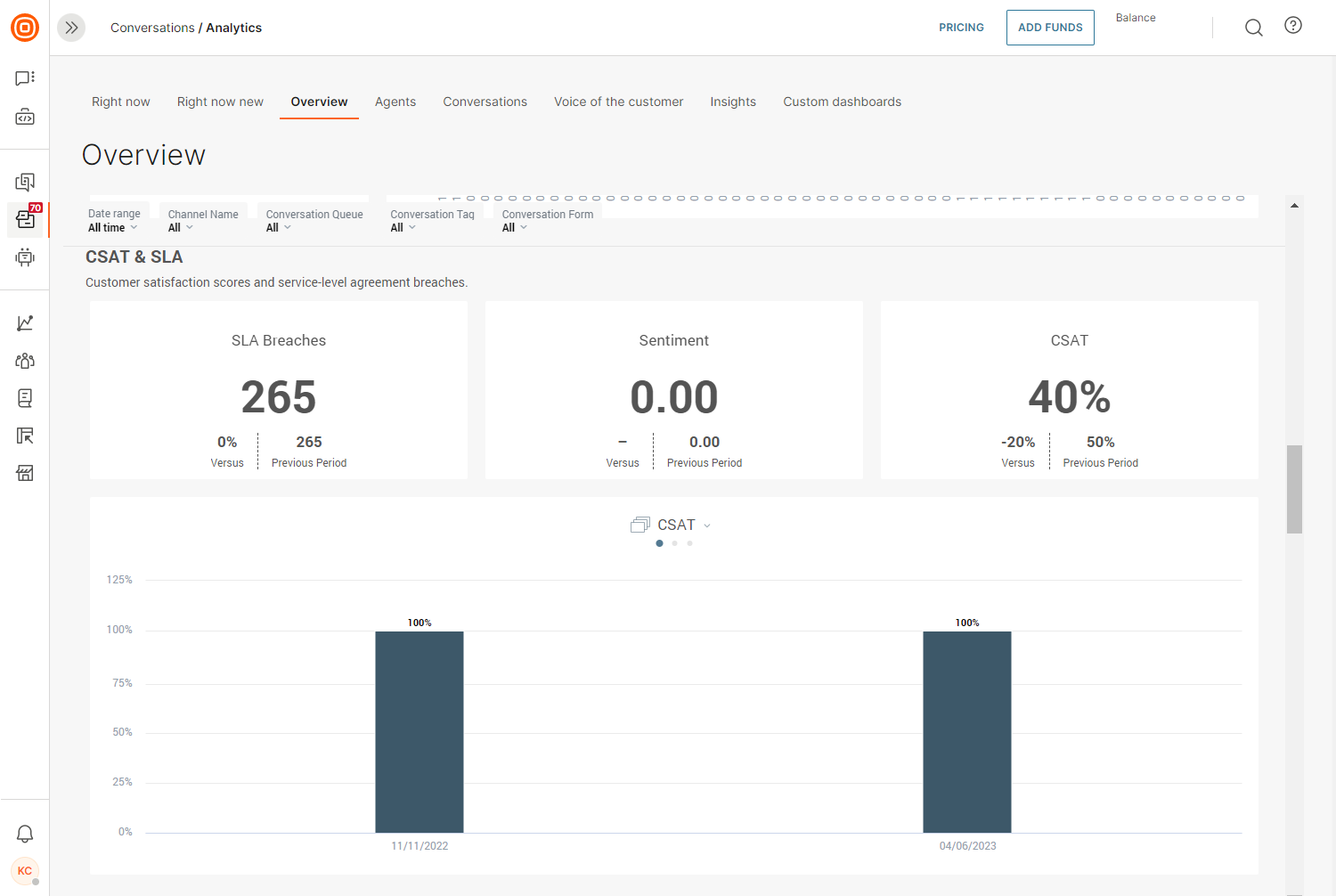Open the sidebar icon below the document icon

(25, 436)
